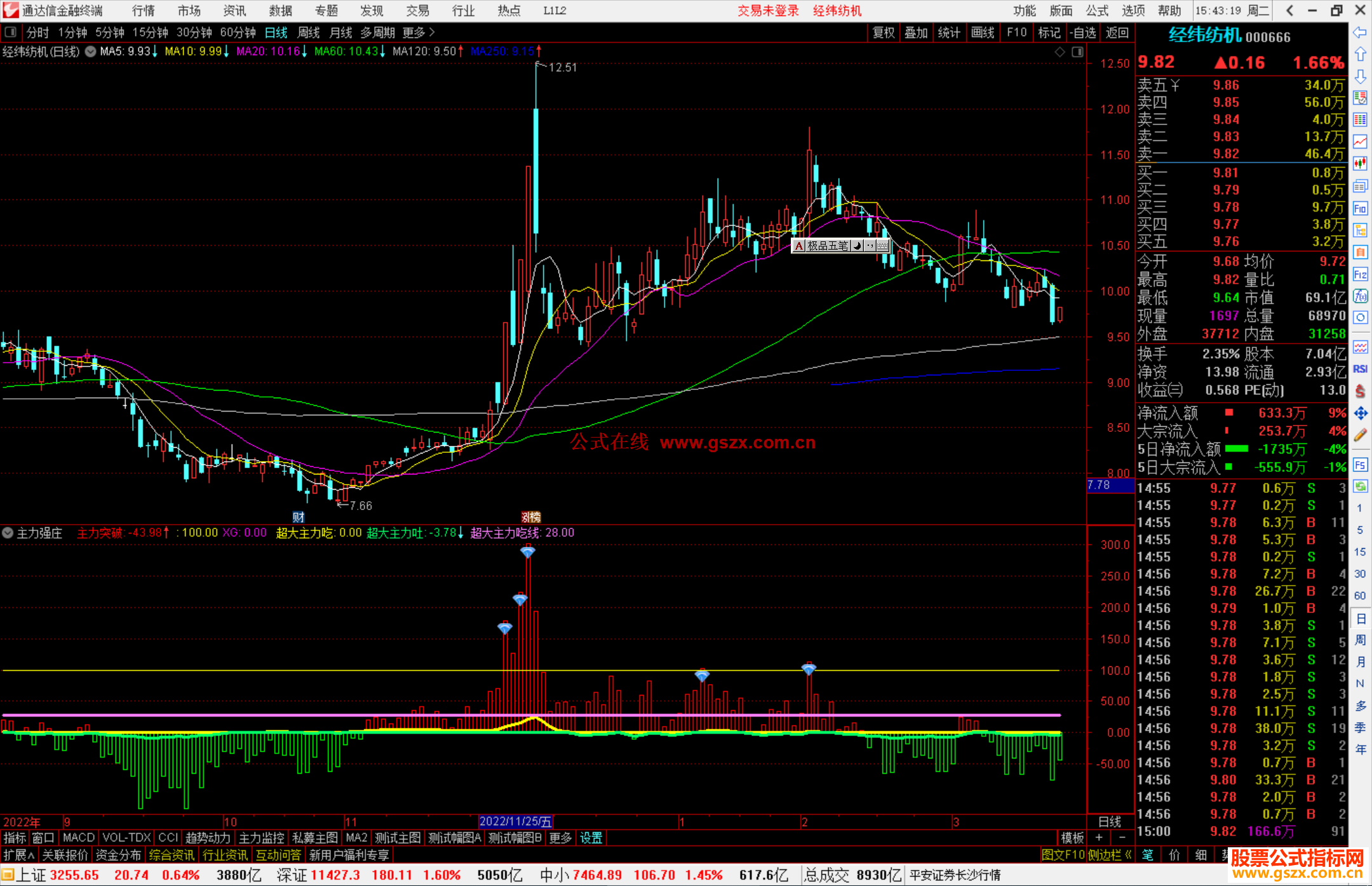This screenshot has height=886, width=1372.
Task: Click the back arrow sidebar icon
Action: point(1360,32)
